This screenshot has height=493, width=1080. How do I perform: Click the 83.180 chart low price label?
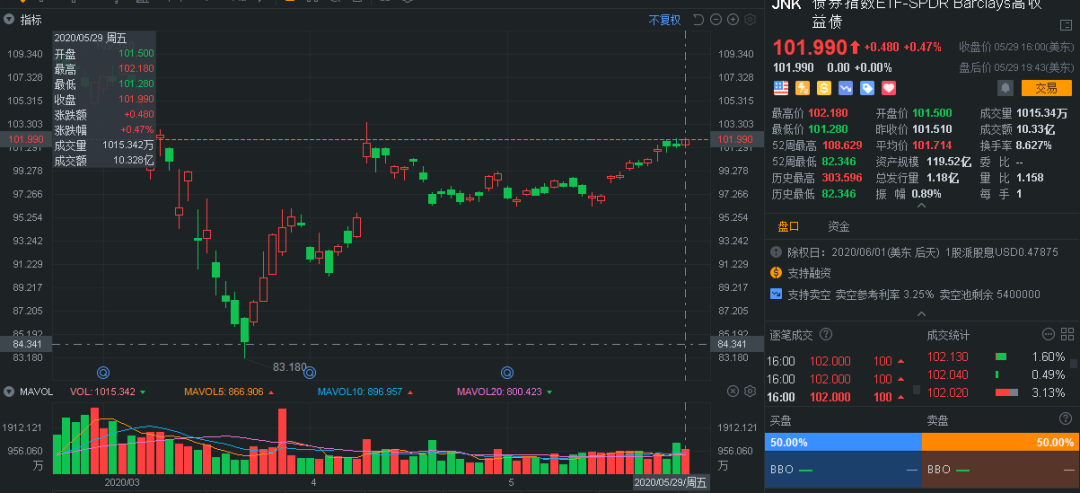click(x=289, y=367)
